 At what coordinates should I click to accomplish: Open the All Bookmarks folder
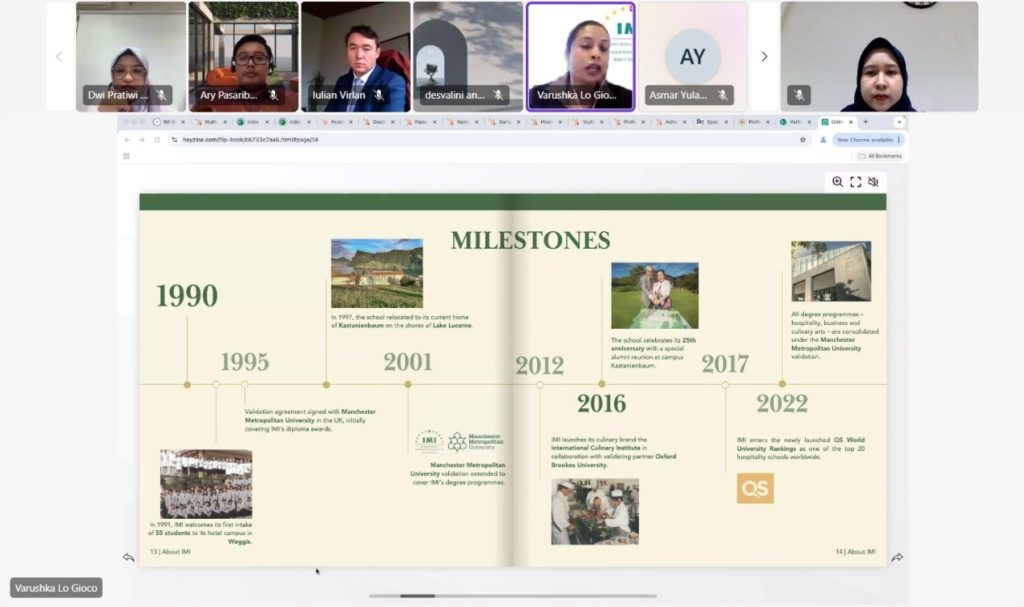click(880, 156)
